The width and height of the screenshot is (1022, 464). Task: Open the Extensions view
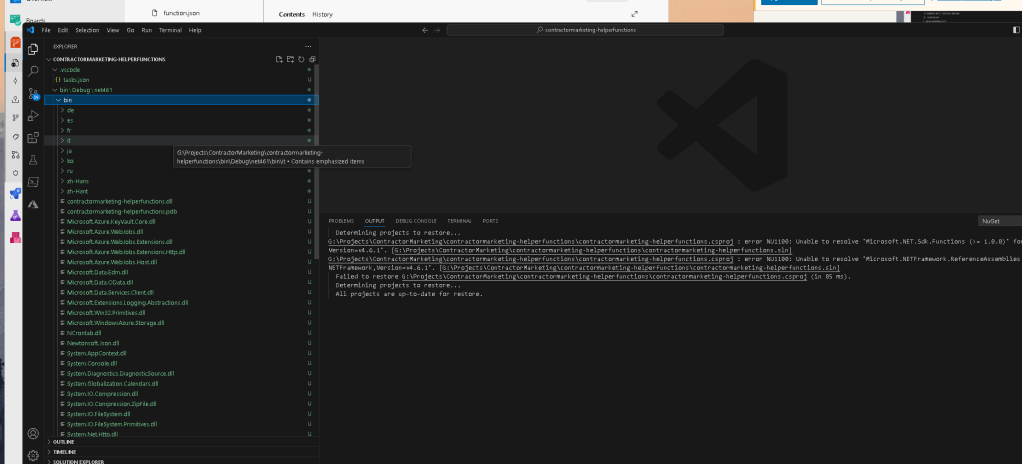(x=33, y=138)
